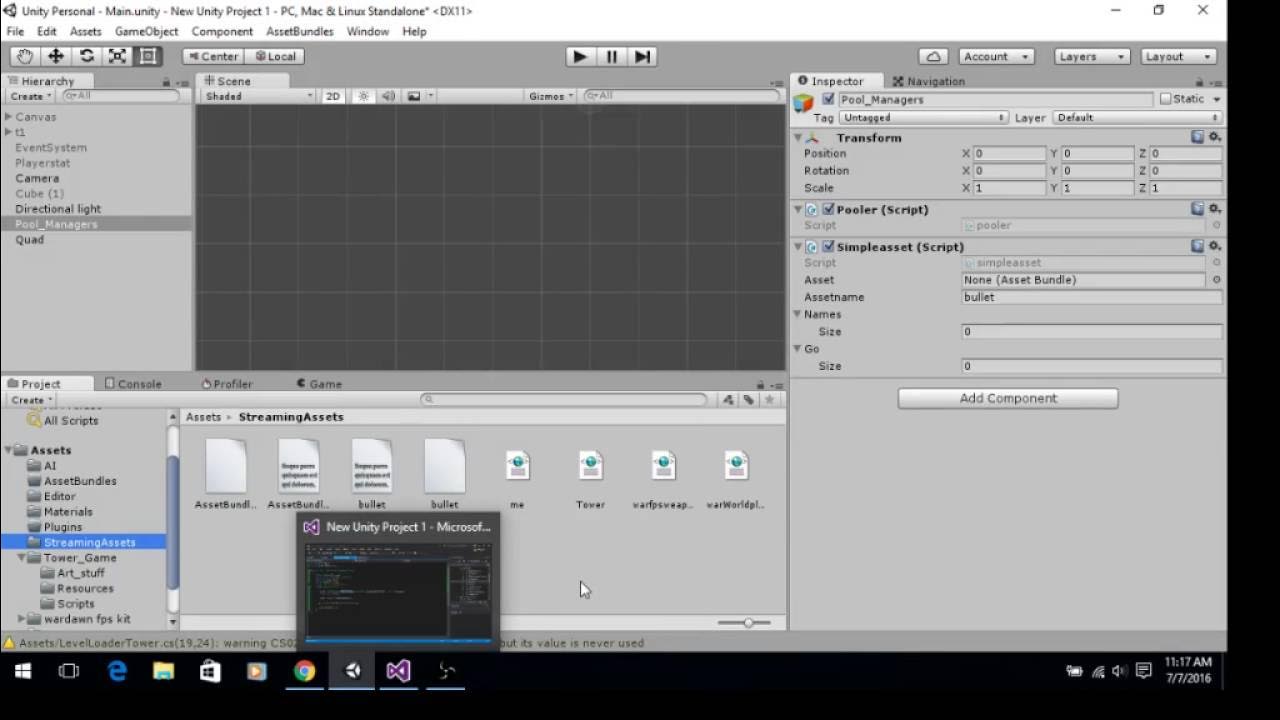
Task: Open the Component menu
Action: coord(222,31)
